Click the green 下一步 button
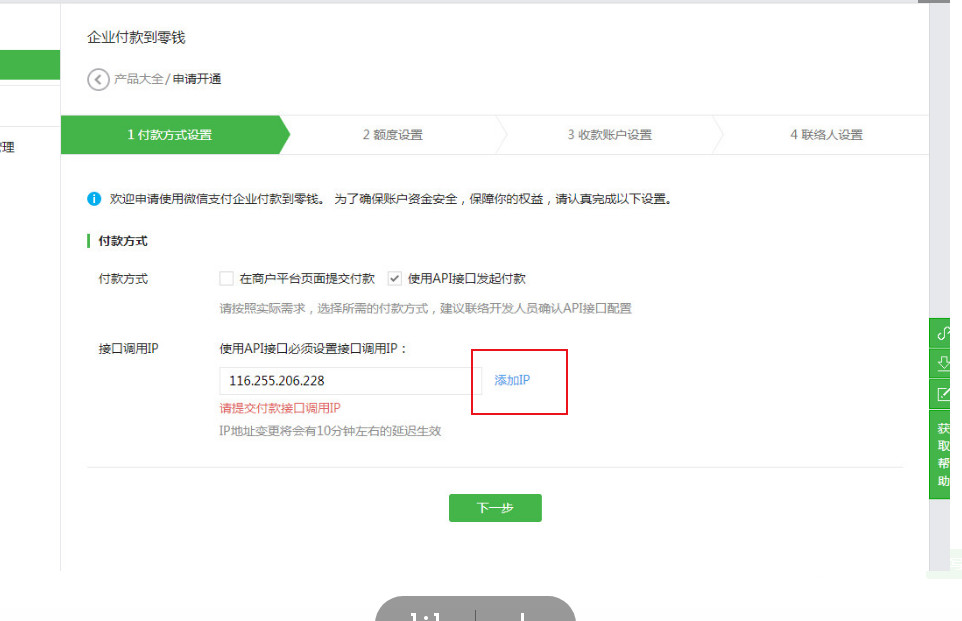 [x=495, y=508]
